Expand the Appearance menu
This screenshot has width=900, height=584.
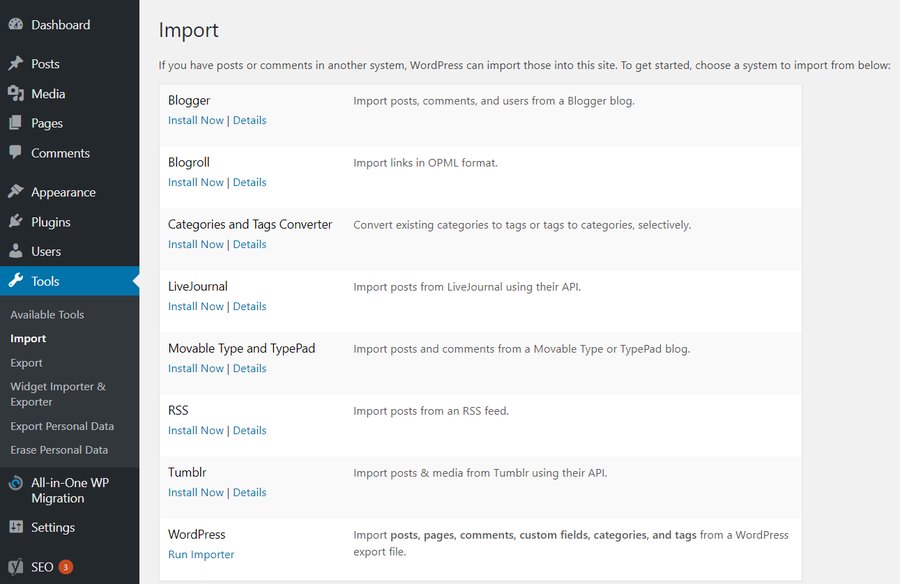62,191
